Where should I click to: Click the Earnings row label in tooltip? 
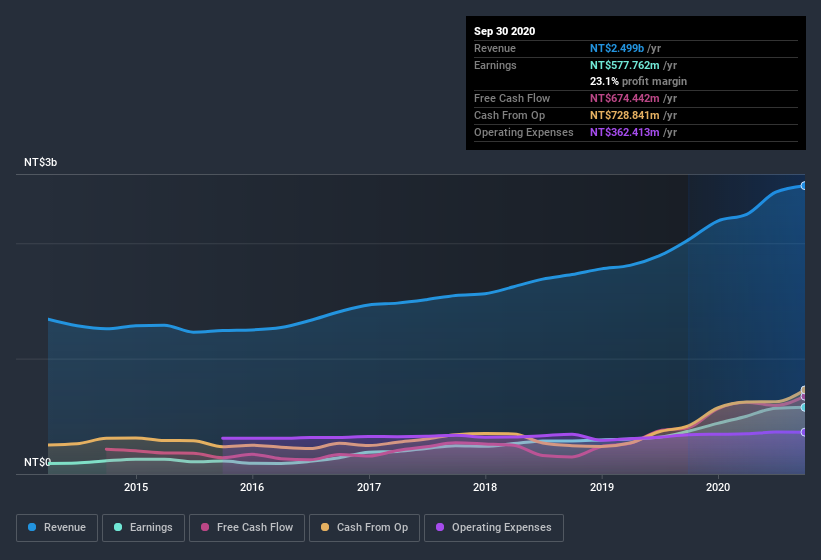click(x=495, y=65)
